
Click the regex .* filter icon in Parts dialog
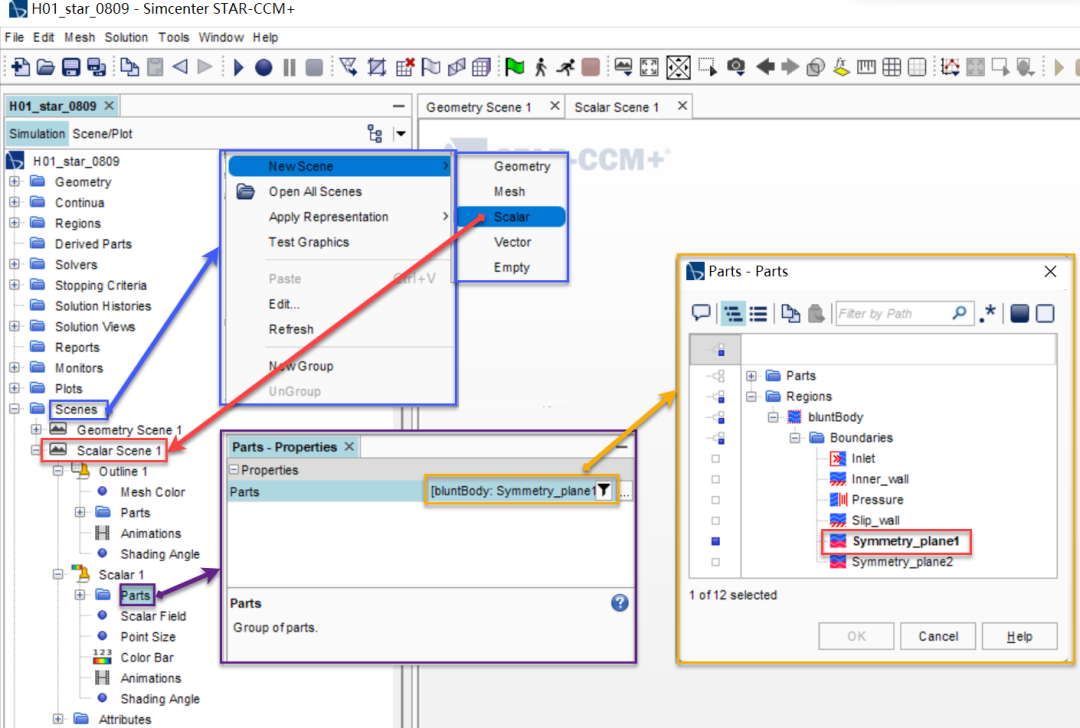pyautogui.click(x=987, y=313)
